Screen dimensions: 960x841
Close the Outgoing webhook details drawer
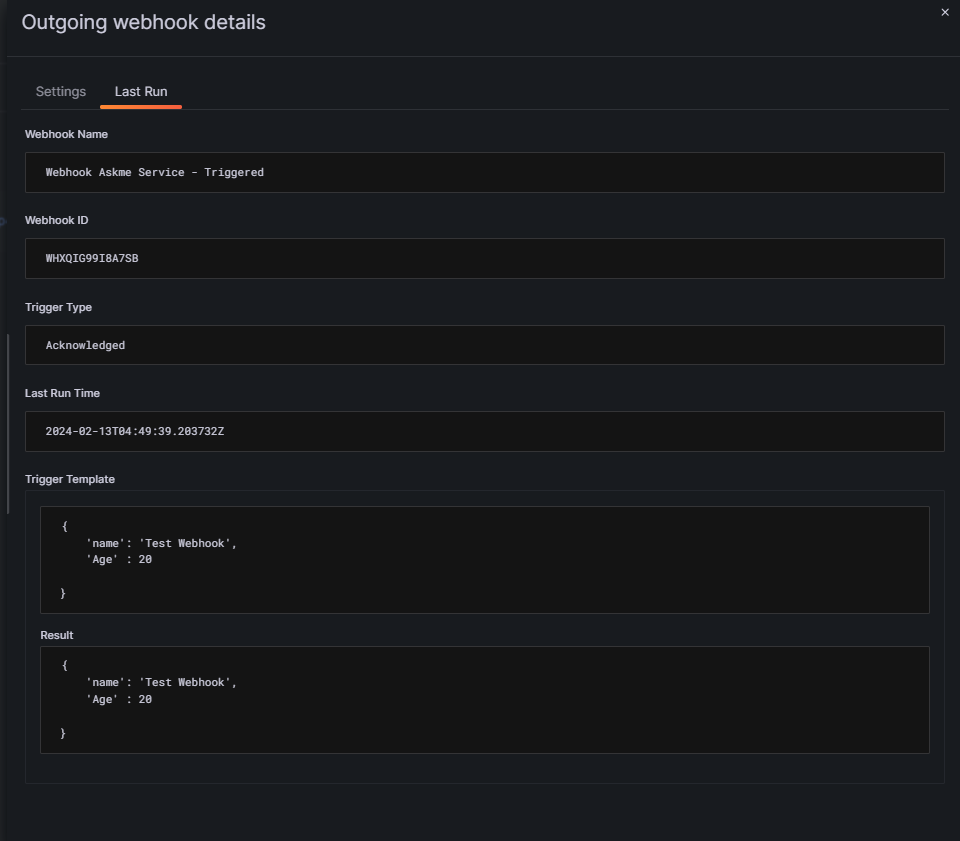pyautogui.click(x=945, y=13)
